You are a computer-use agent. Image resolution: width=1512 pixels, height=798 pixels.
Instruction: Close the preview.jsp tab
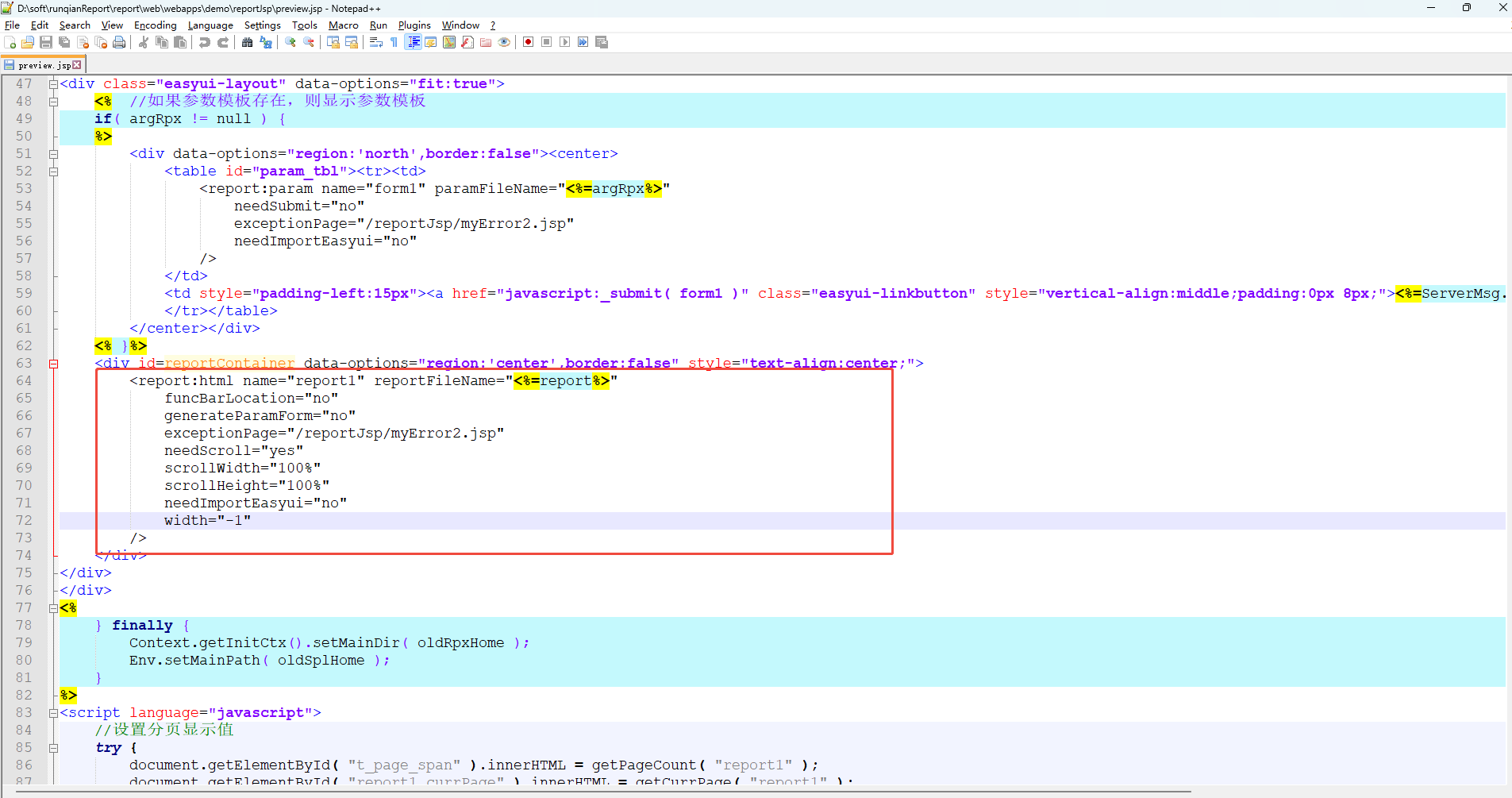77,65
